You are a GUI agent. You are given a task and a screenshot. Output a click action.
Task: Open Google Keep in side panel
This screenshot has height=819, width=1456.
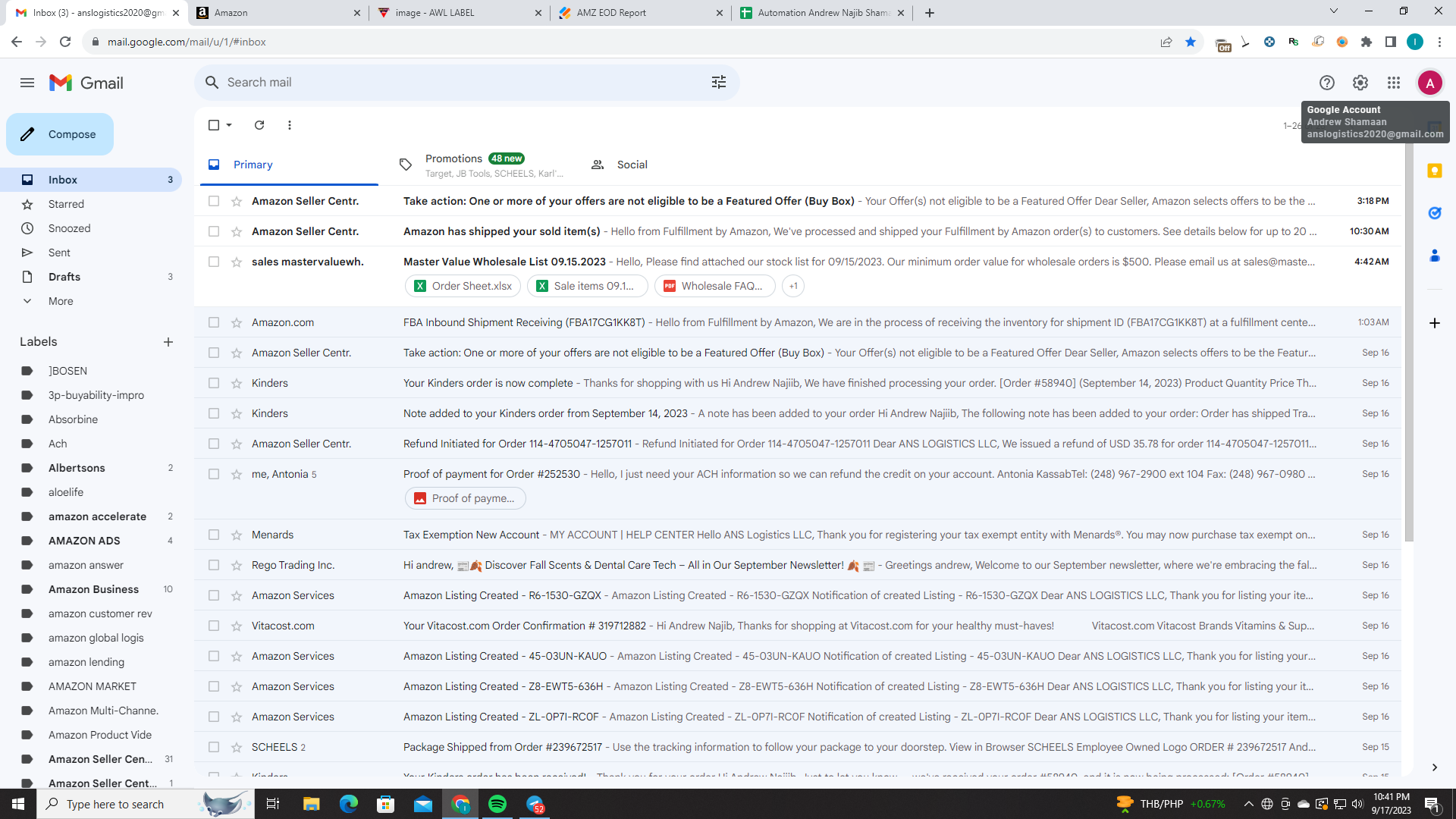[x=1435, y=171]
